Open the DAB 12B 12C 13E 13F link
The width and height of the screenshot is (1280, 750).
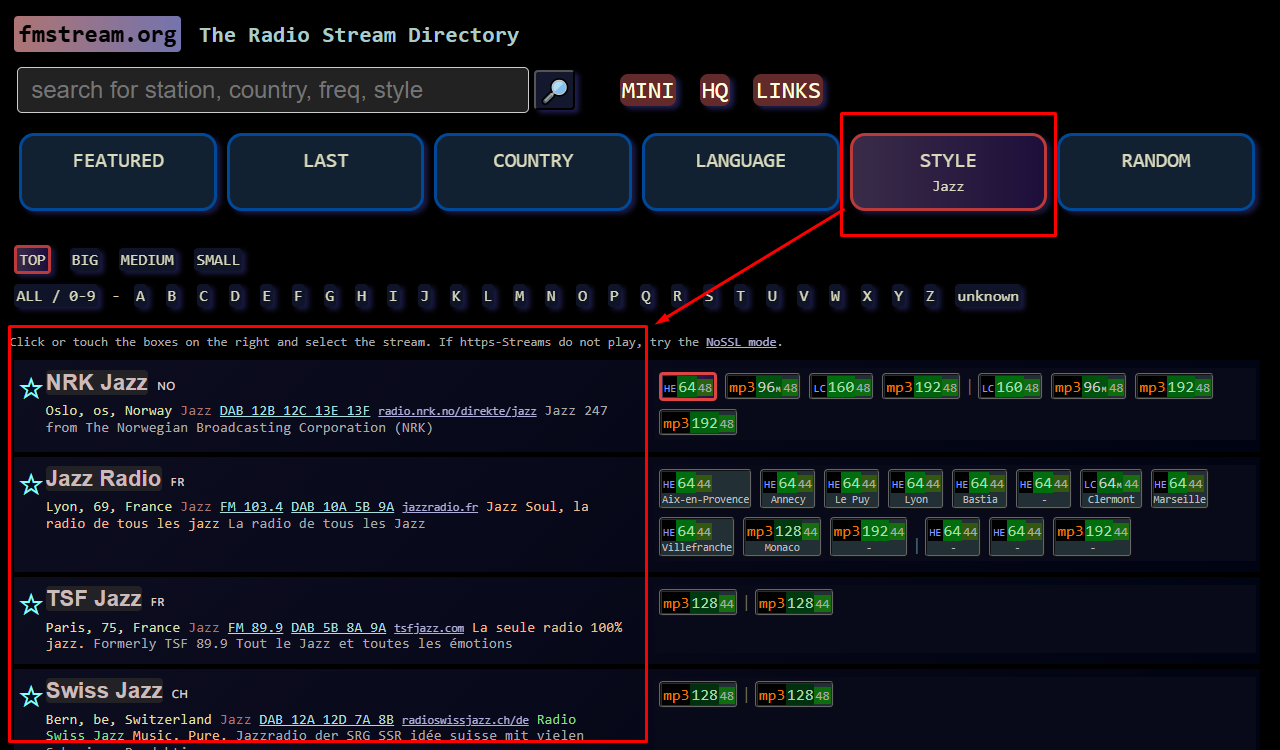point(295,411)
